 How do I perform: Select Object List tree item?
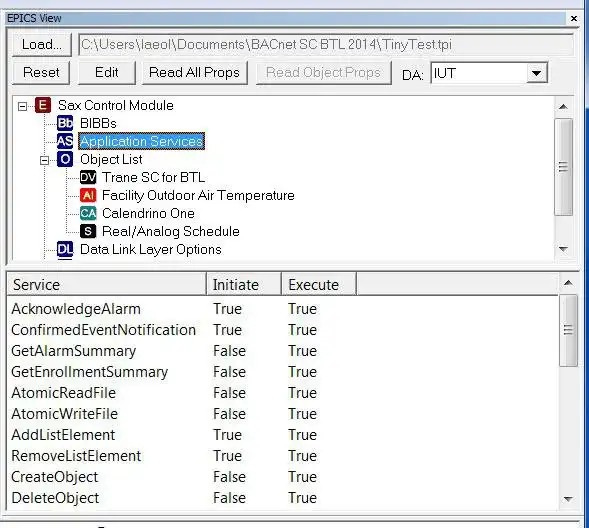[x=111, y=160]
